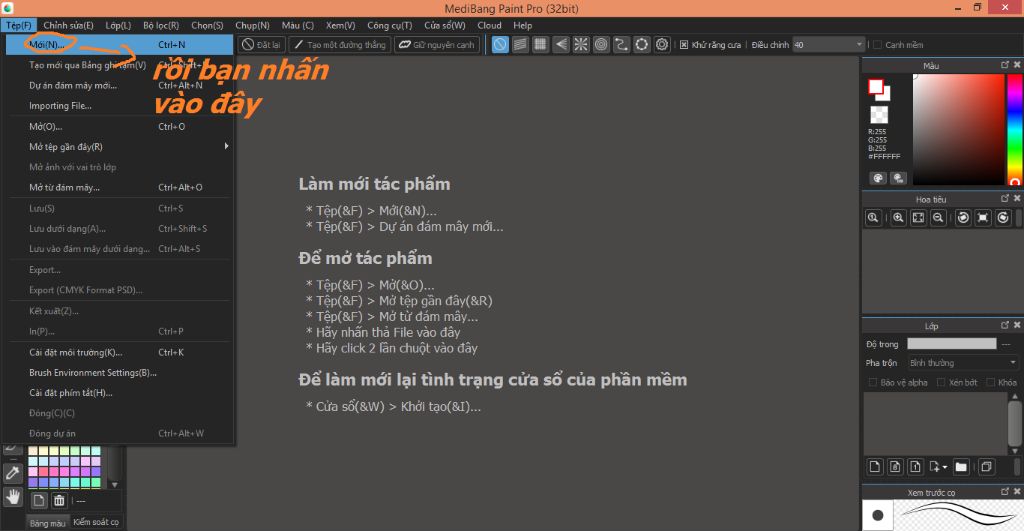Click the Giữ nguyên cạnh button
Screen dimensions: 1024x531
pyautogui.click(x=437, y=44)
